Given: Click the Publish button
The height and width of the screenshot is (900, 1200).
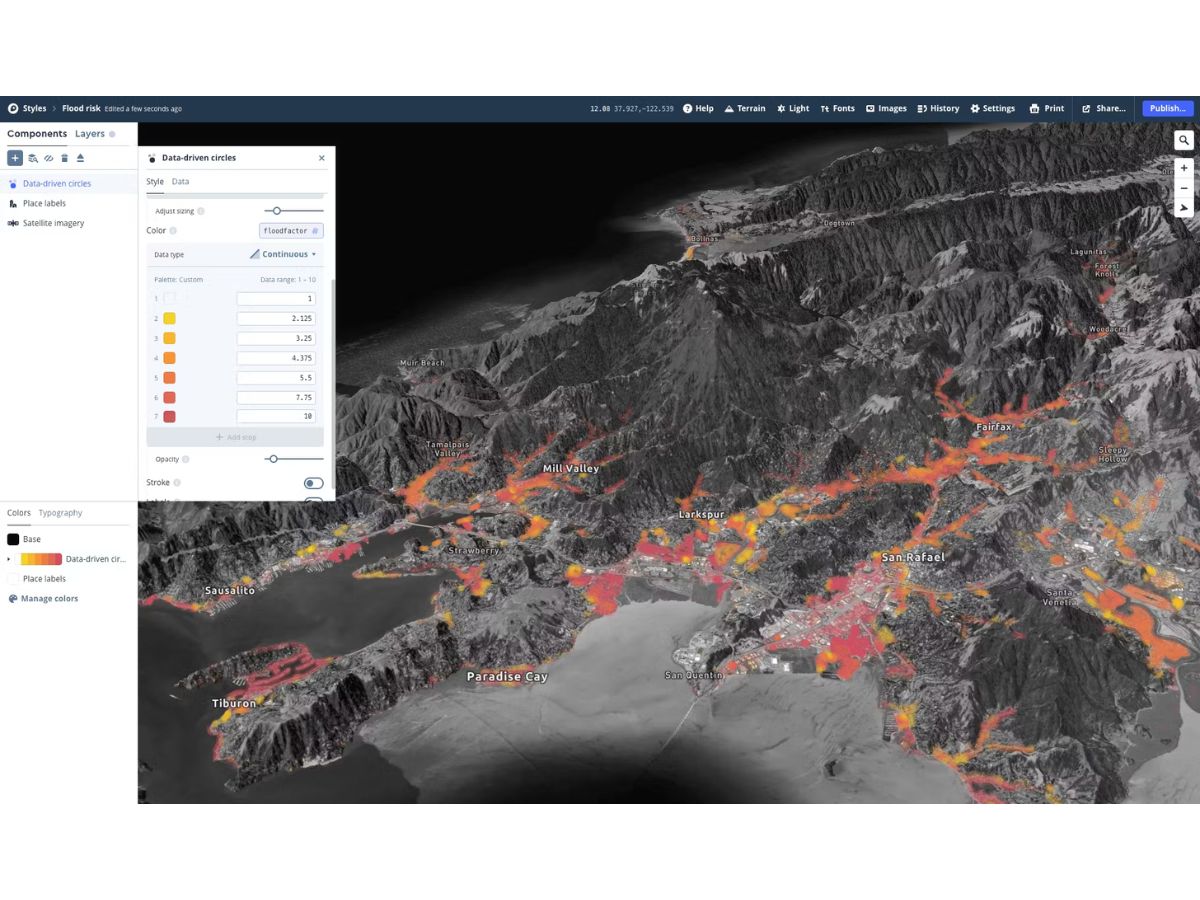Looking at the screenshot, I should 1168,108.
